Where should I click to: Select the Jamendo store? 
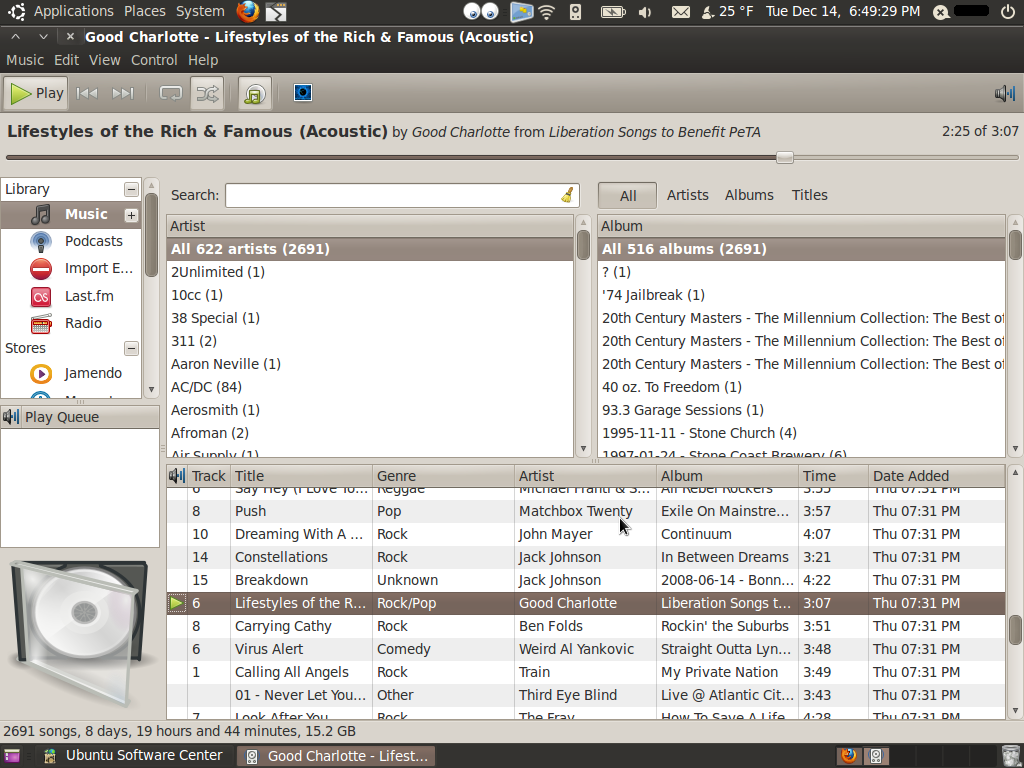coord(93,373)
